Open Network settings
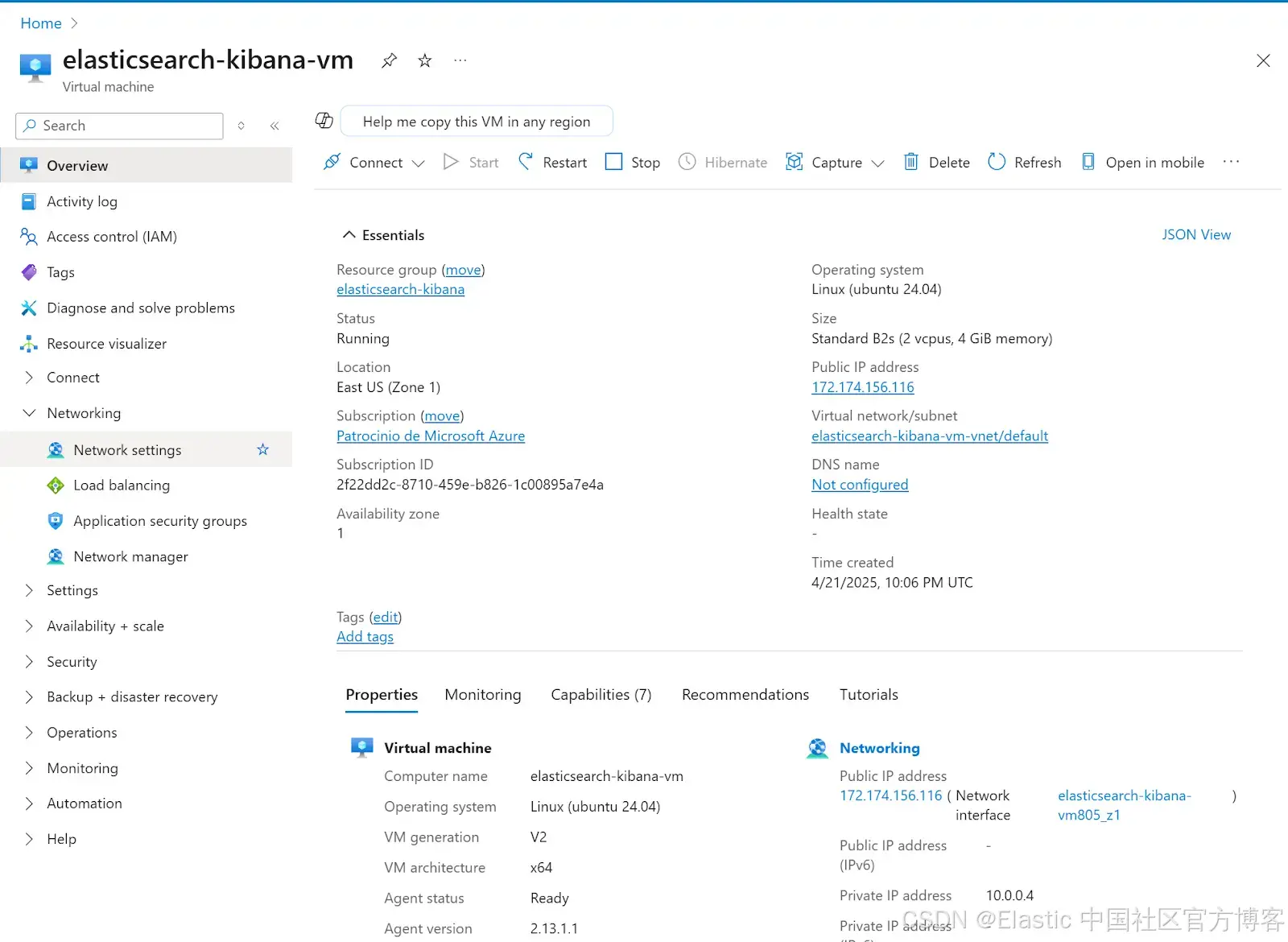Image resolution: width=1288 pixels, height=942 pixels. pyautogui.click(x=127, y=450)
